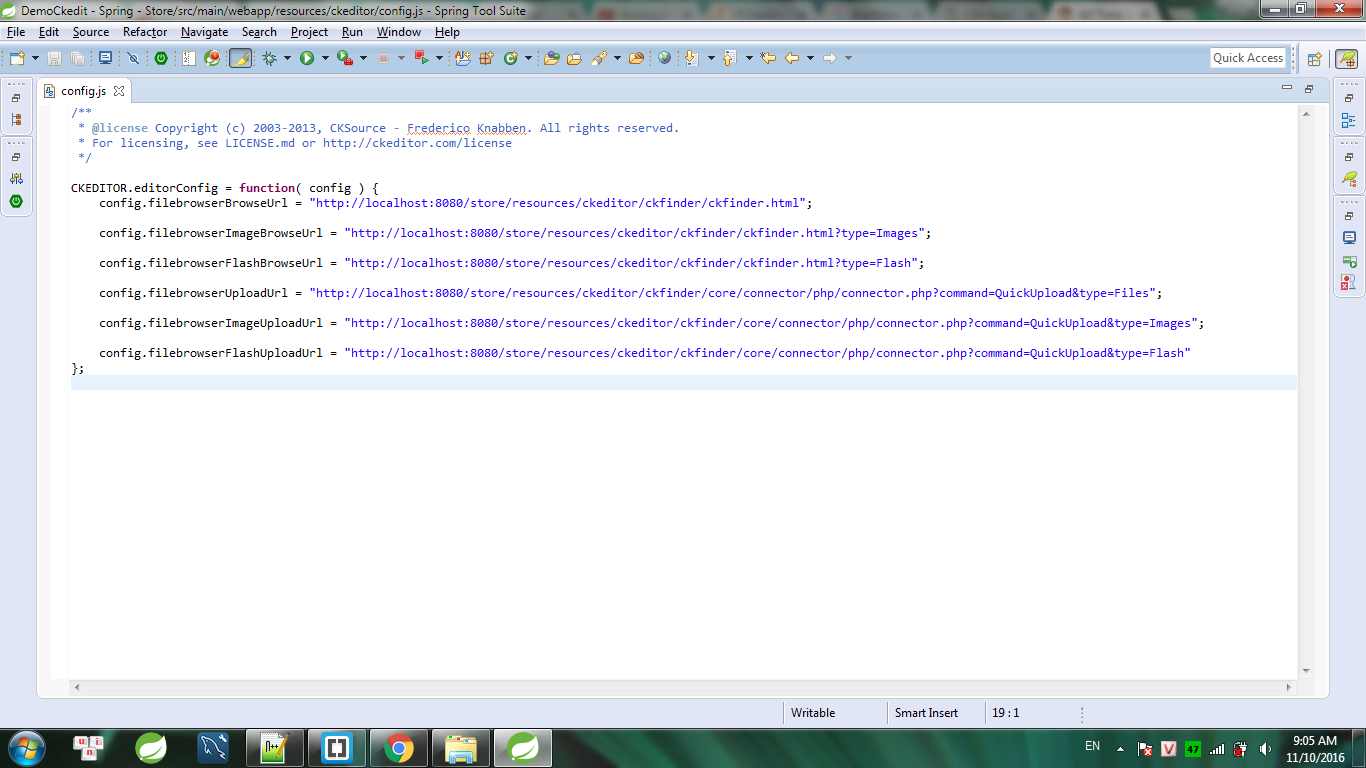Open the internal web browser globe icon
This screenshot has height=768, width=1366.
click(662, 57)
